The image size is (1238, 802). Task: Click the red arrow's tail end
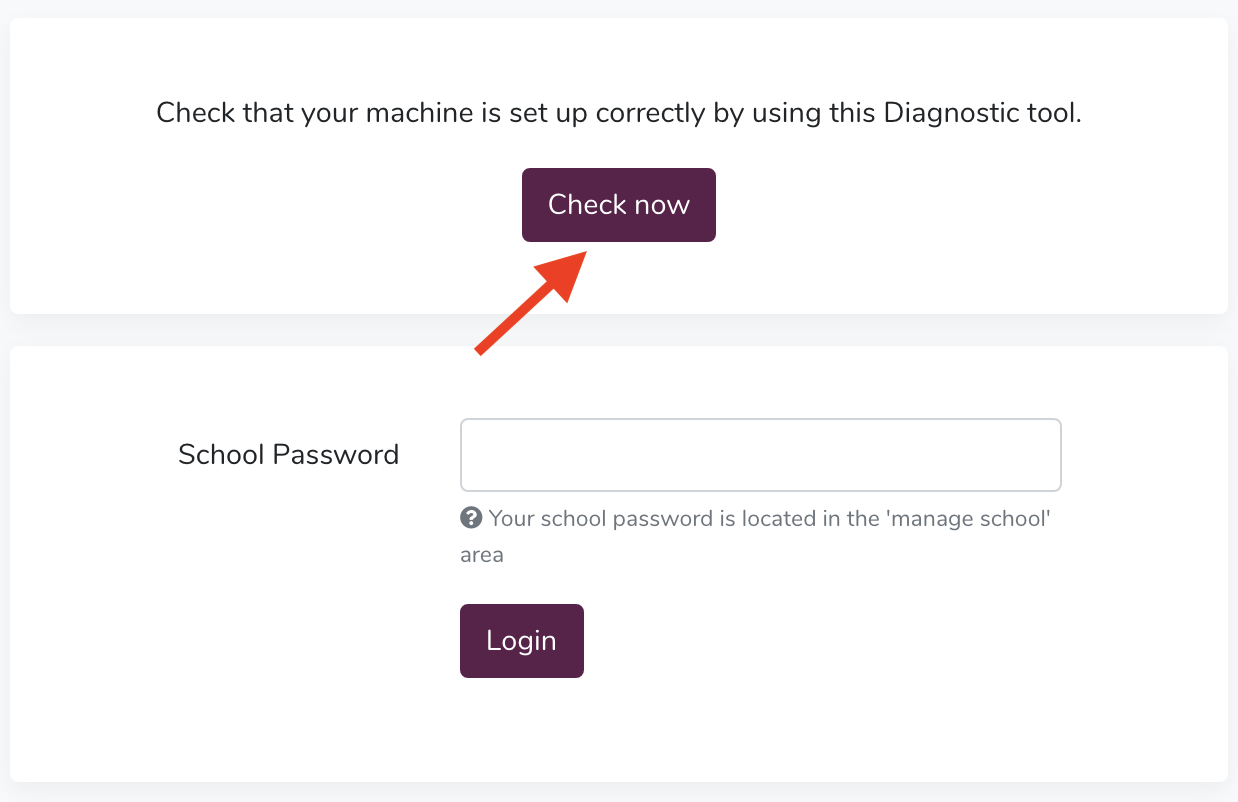click(481, 349)
